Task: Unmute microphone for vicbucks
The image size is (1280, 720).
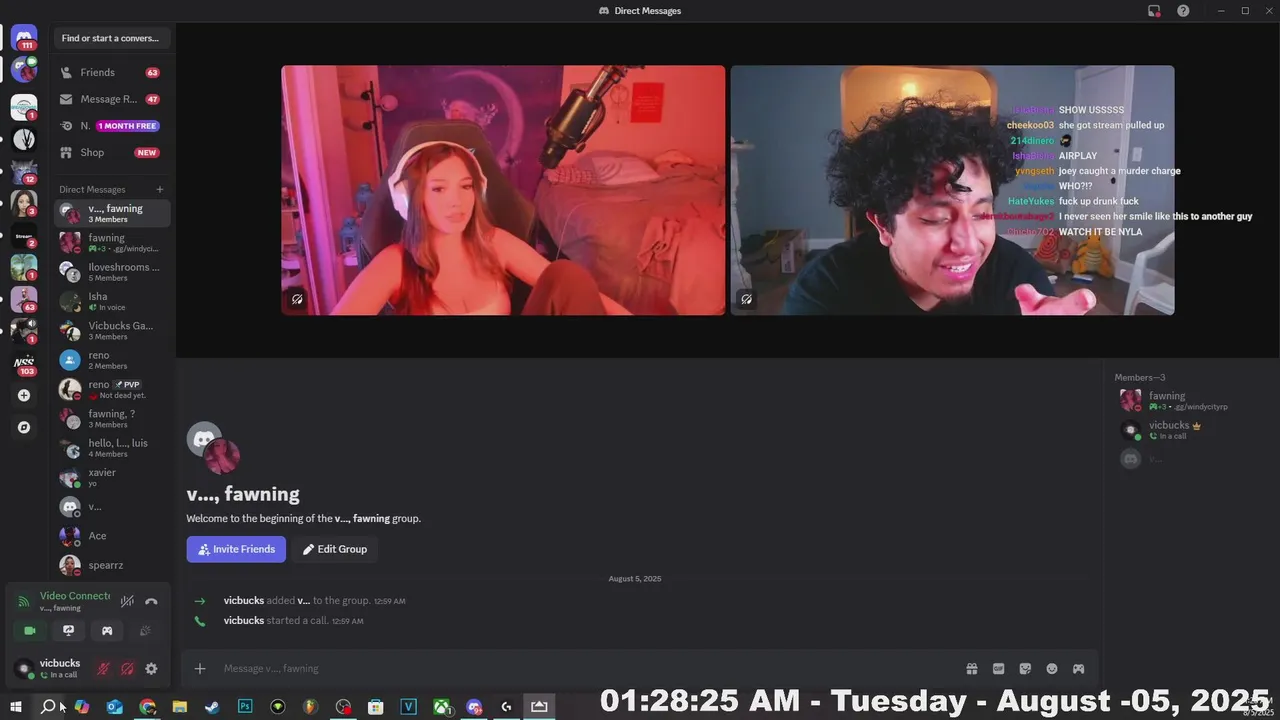Action: (x=103, y=669)
